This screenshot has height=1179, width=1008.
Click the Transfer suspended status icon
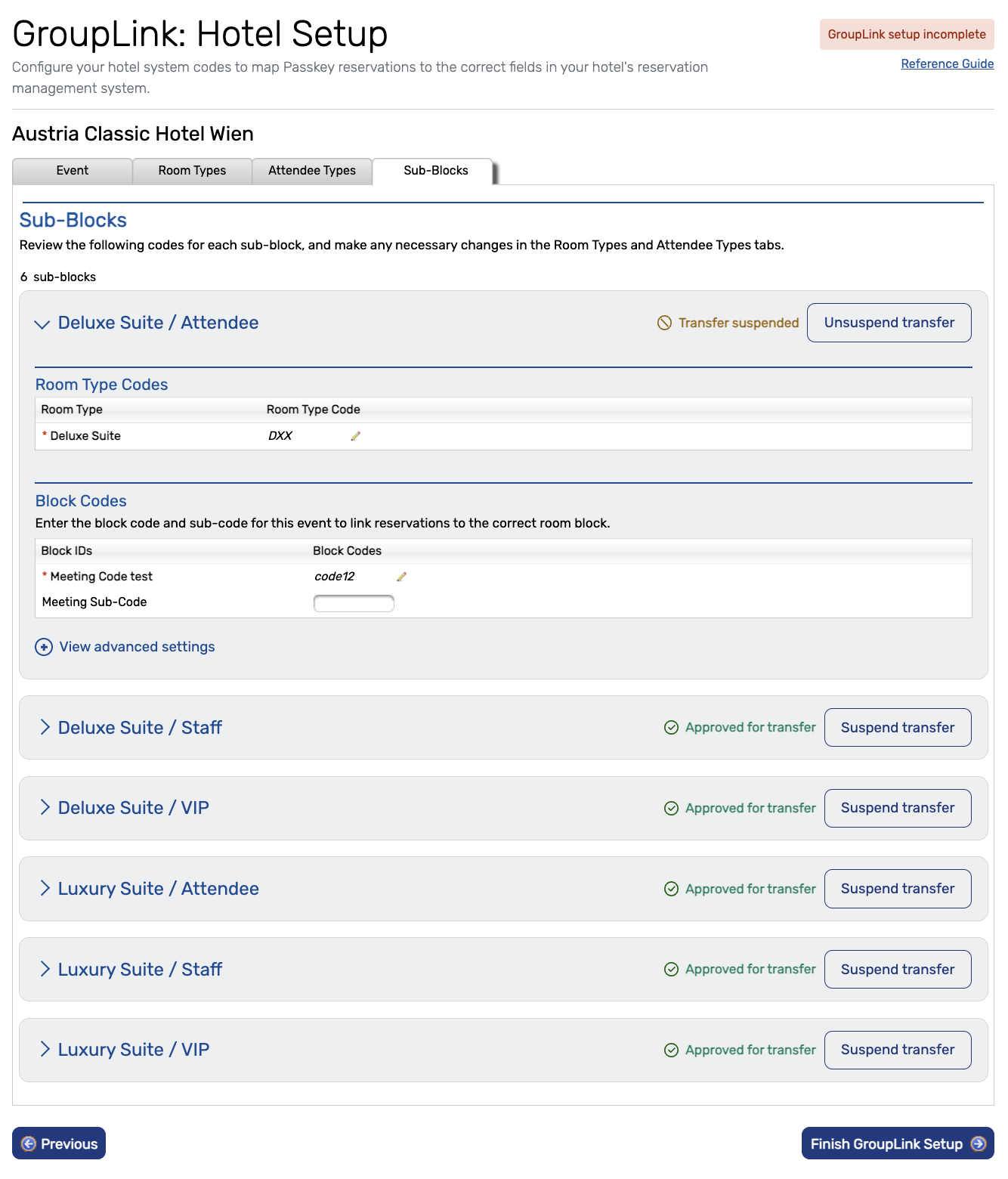point(664,323)
